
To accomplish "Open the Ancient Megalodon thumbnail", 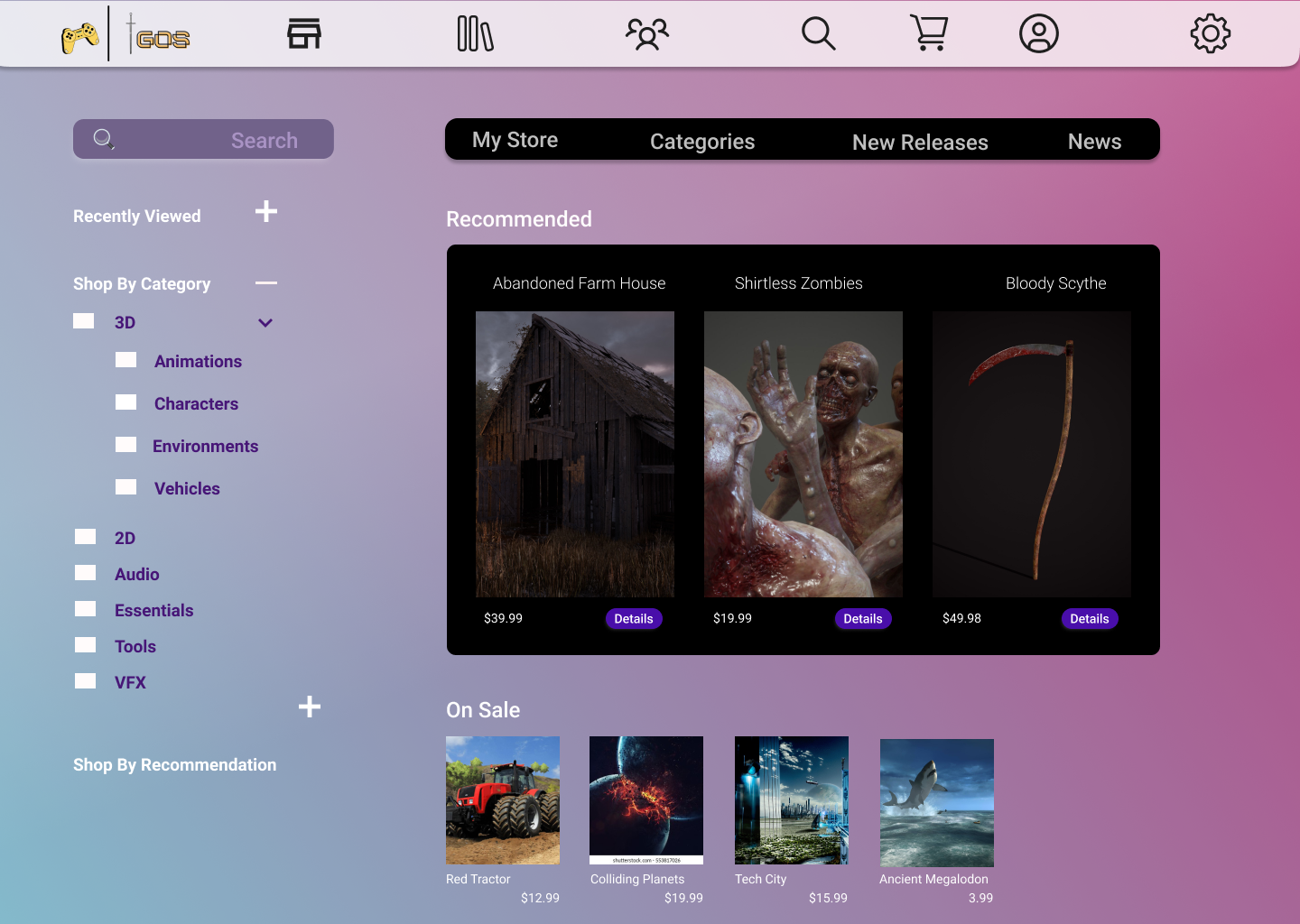I will click(937, 803).
